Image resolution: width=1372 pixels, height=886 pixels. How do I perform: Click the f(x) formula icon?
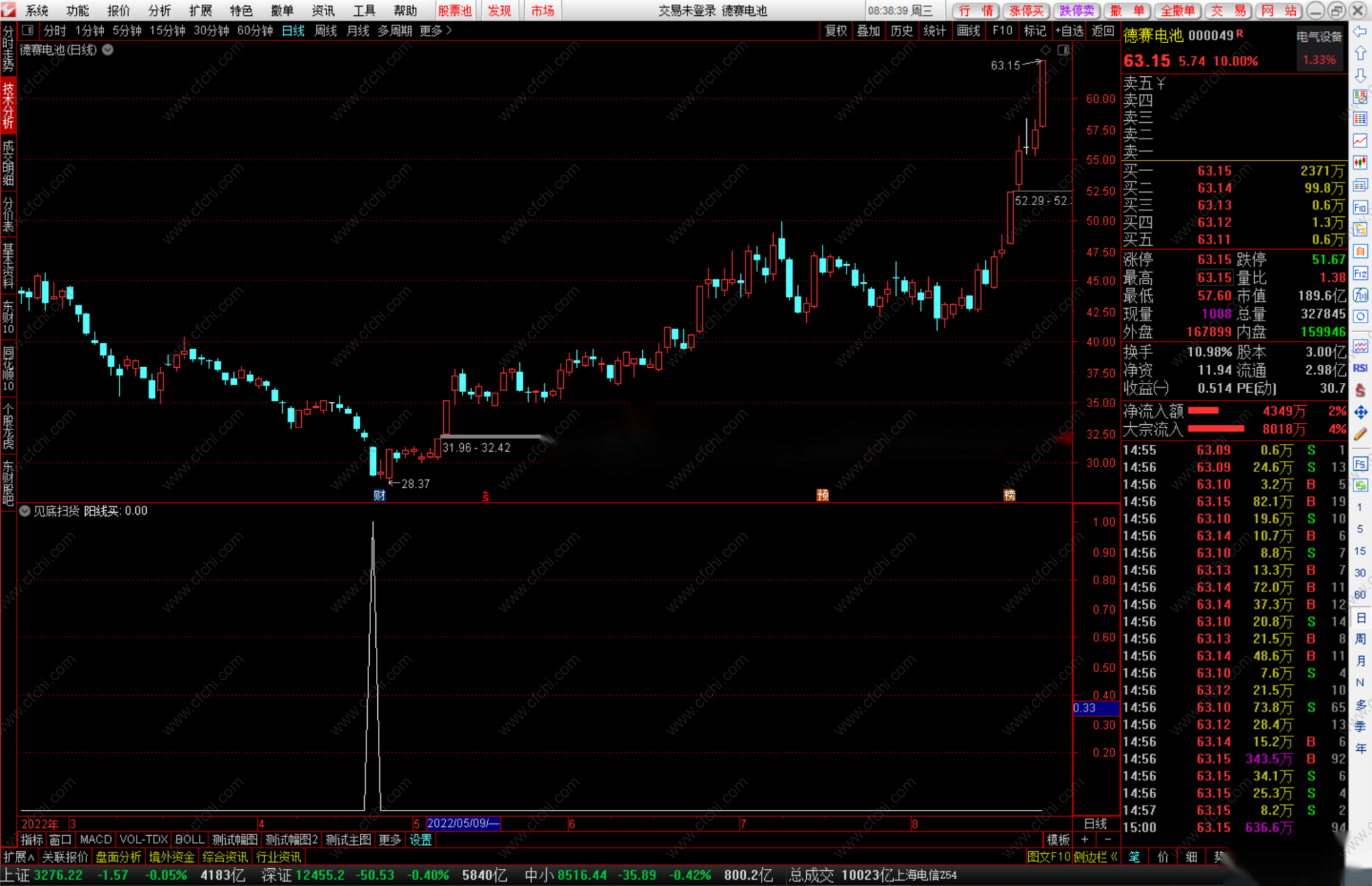pyautogui.click(x=1360, y=295)
